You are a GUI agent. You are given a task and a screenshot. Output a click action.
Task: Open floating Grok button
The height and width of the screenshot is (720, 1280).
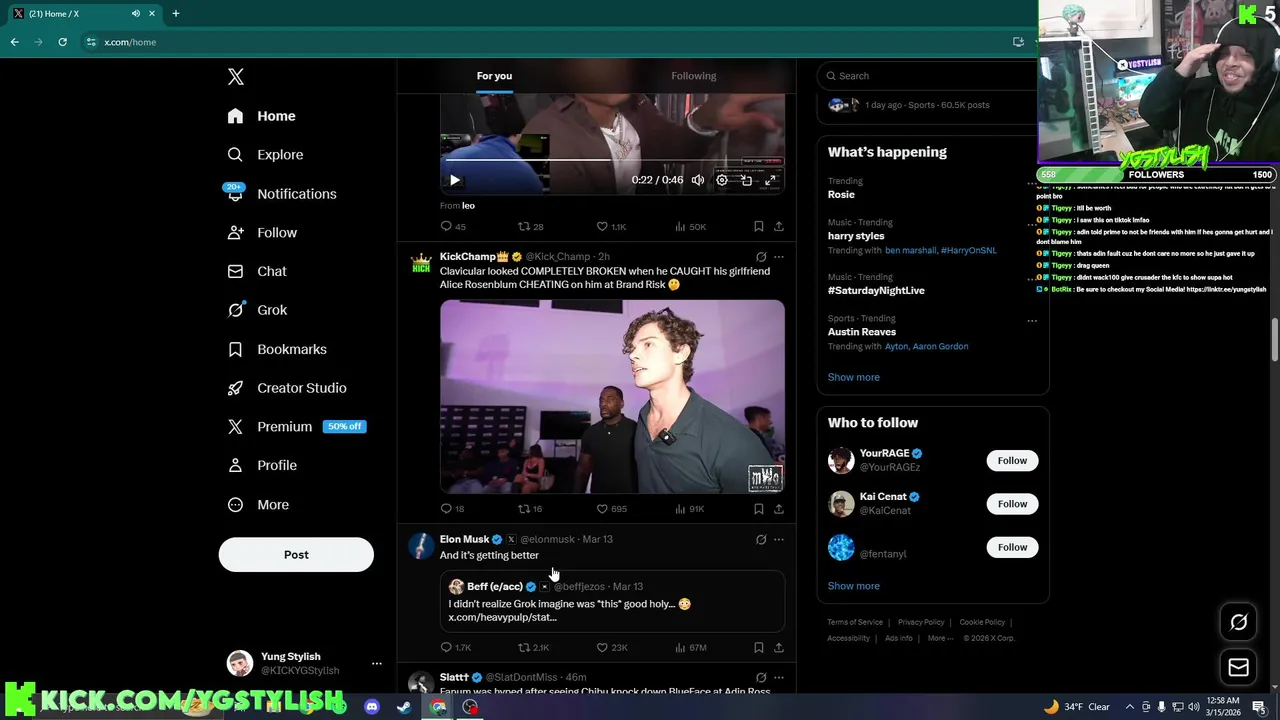[x=1238, y=622]
